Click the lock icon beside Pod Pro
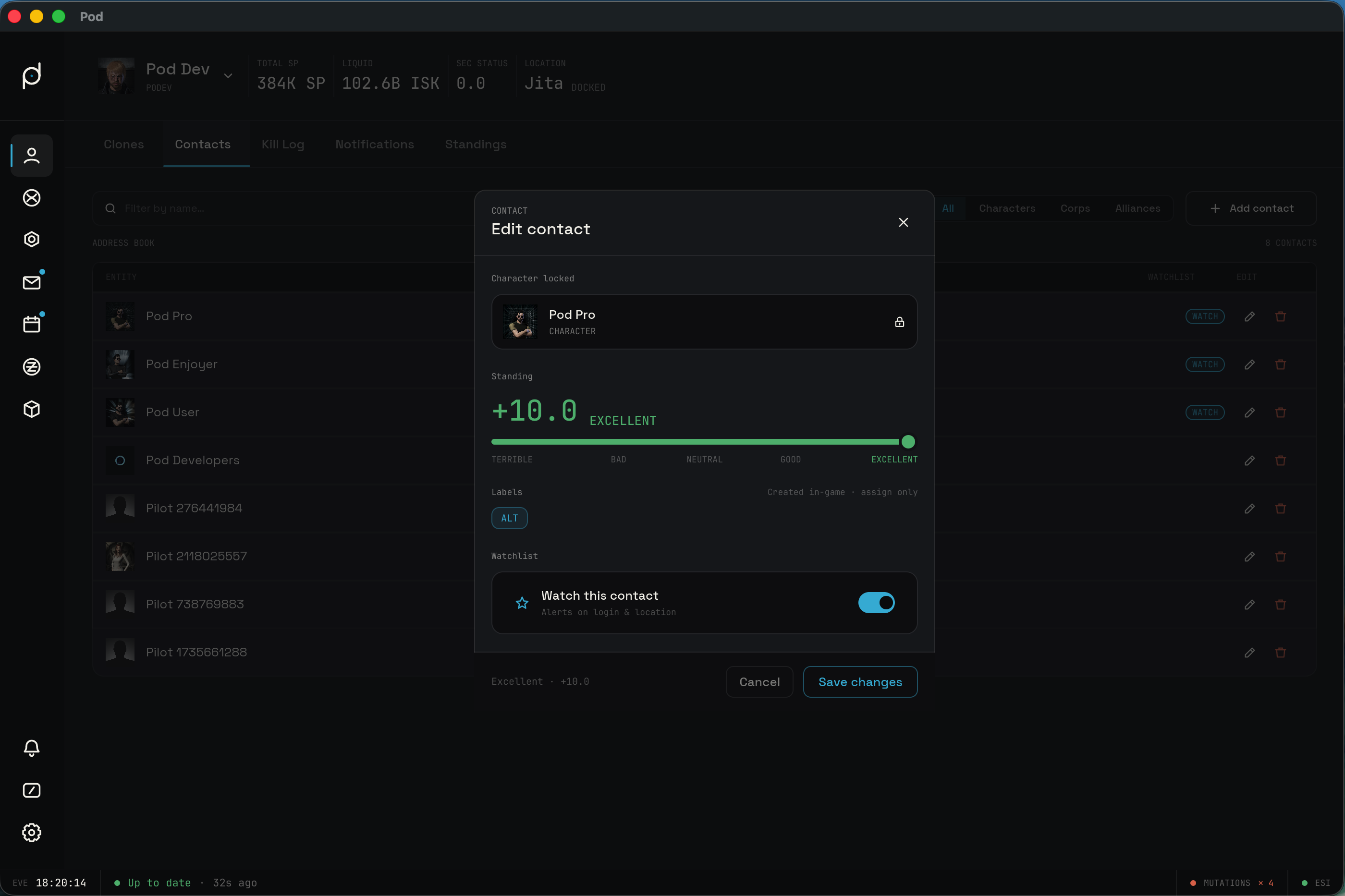This screenshot has width=1345, height=896. click(899, 322)
